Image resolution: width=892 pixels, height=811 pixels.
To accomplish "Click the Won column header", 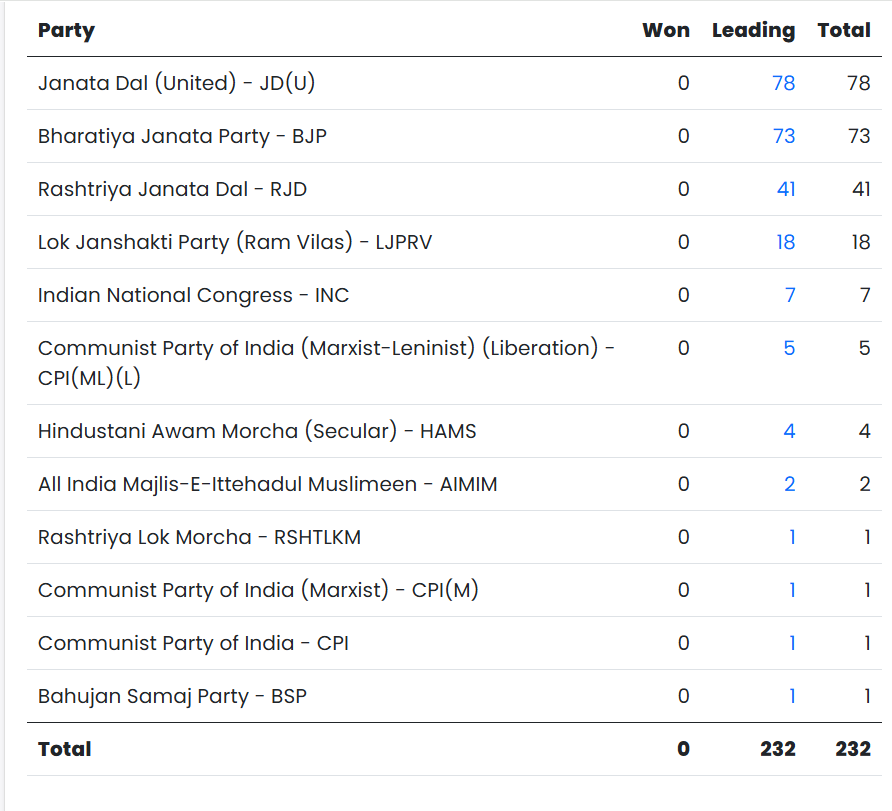I will pos(665,30).
